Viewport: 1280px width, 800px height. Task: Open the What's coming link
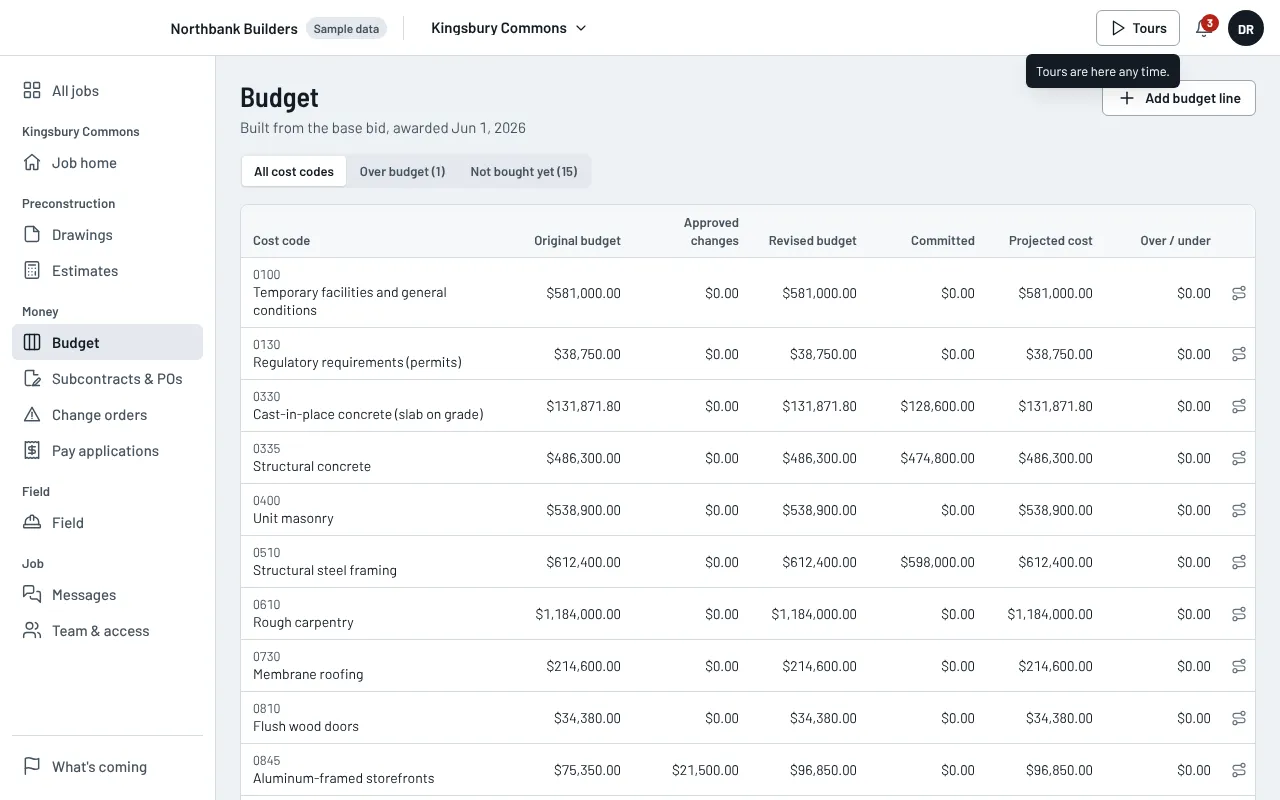(x=107, y=767)
